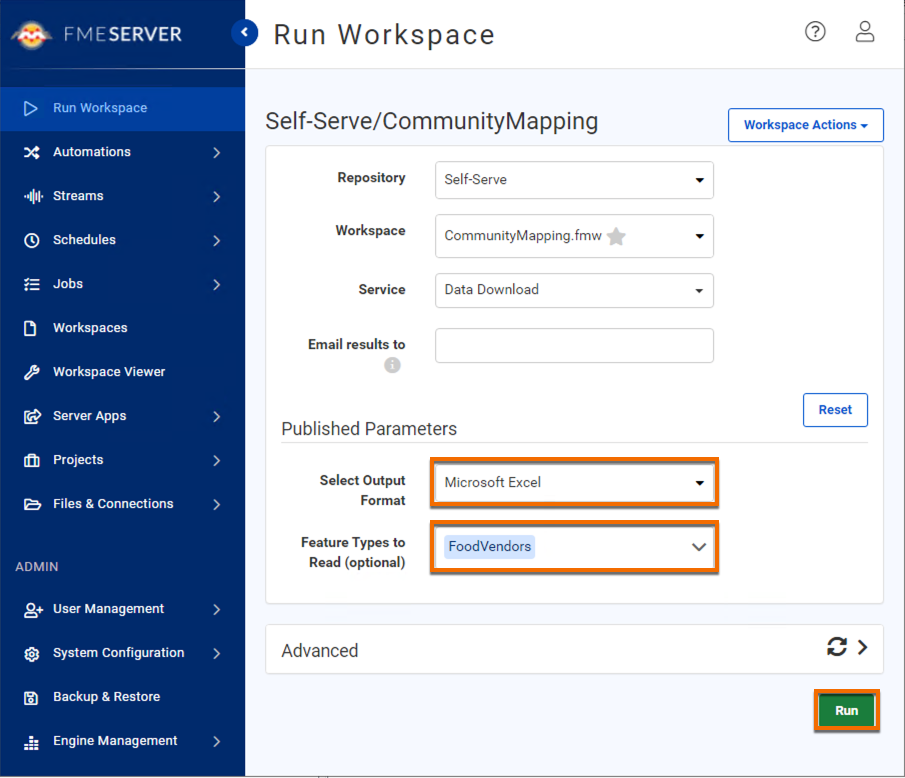Click the Streams waveform icon

point(33,196)
